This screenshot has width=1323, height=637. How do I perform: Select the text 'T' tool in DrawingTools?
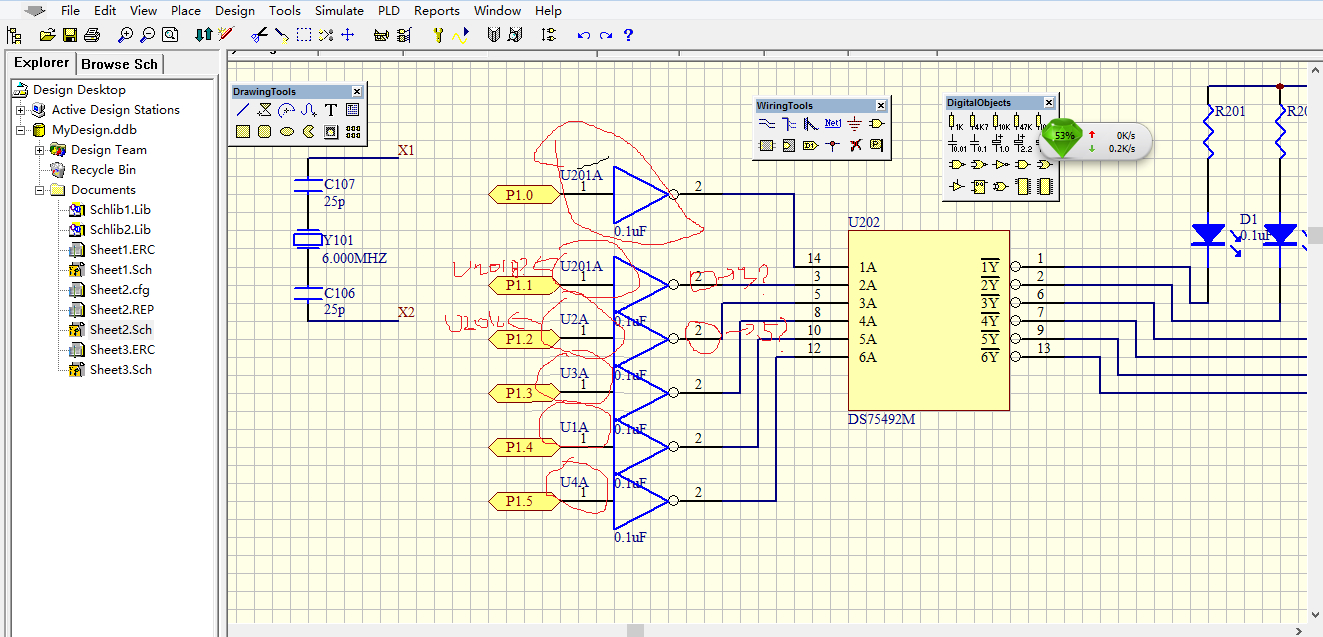[330, 110]
